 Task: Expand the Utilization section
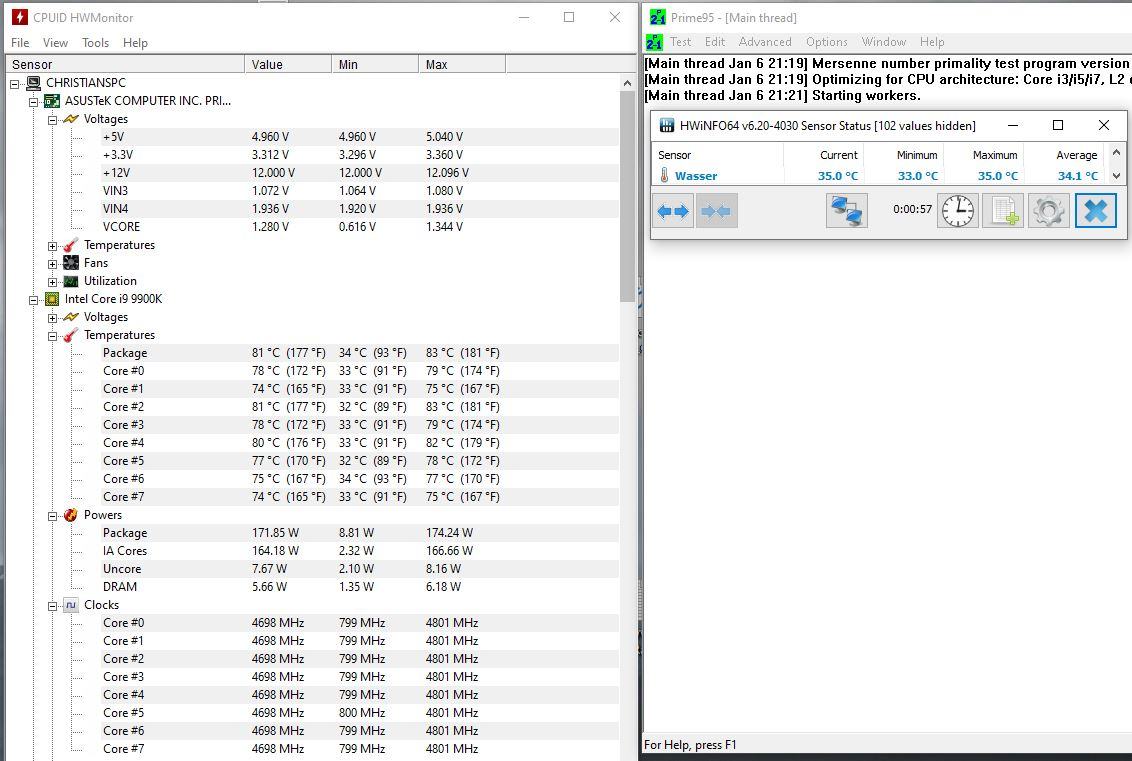coord(52,282)
